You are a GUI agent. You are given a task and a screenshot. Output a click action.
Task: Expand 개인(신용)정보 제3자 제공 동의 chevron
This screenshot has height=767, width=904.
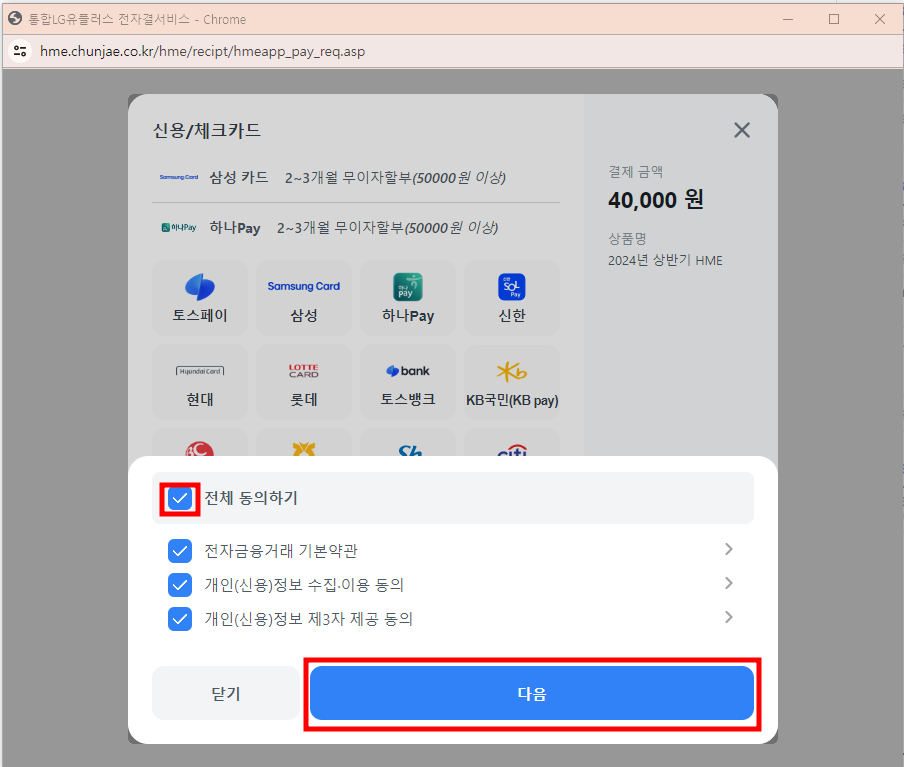(729, 617)
